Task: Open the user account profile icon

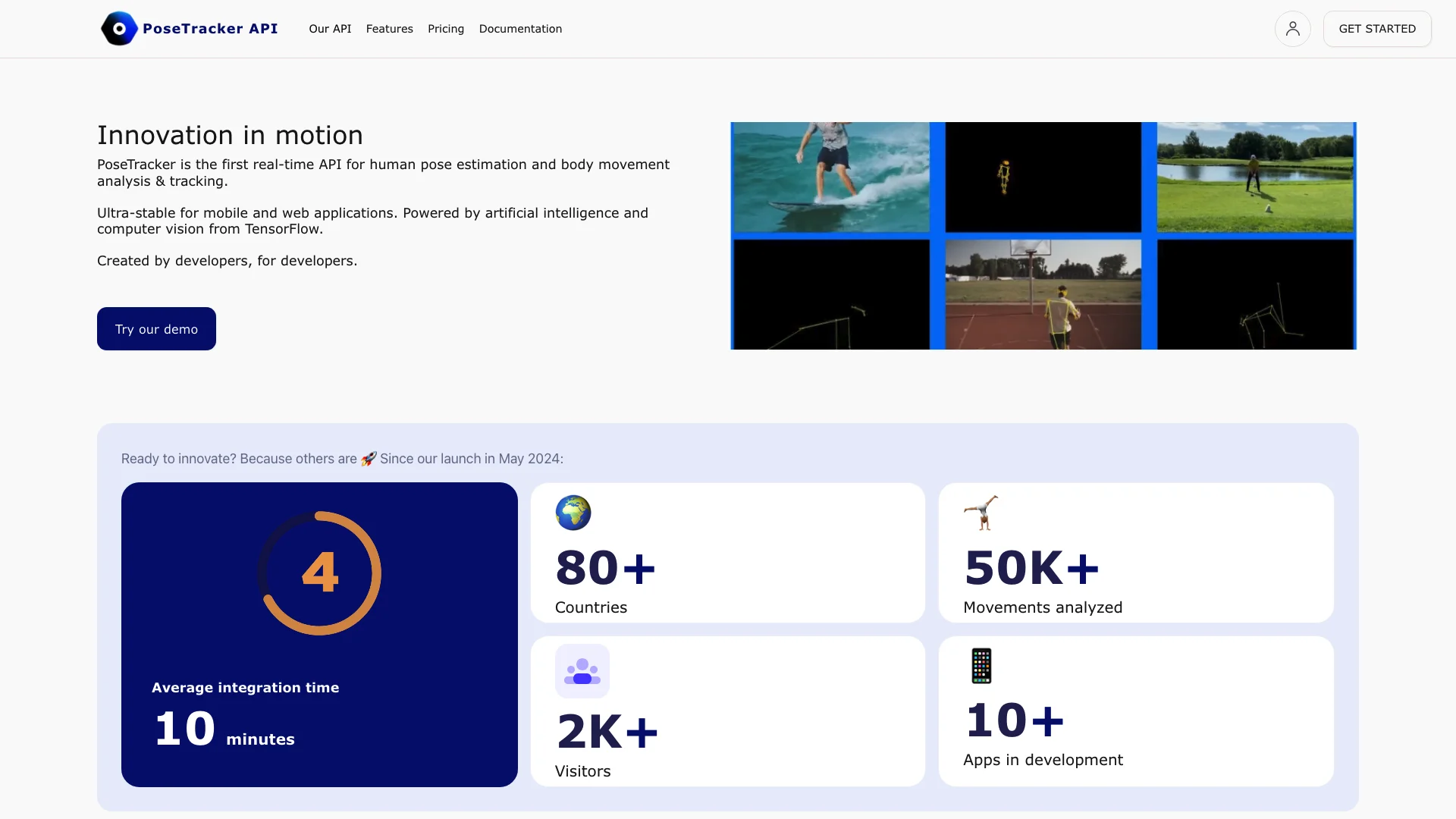Action: pyautogui.click(x=1292, y=29)
